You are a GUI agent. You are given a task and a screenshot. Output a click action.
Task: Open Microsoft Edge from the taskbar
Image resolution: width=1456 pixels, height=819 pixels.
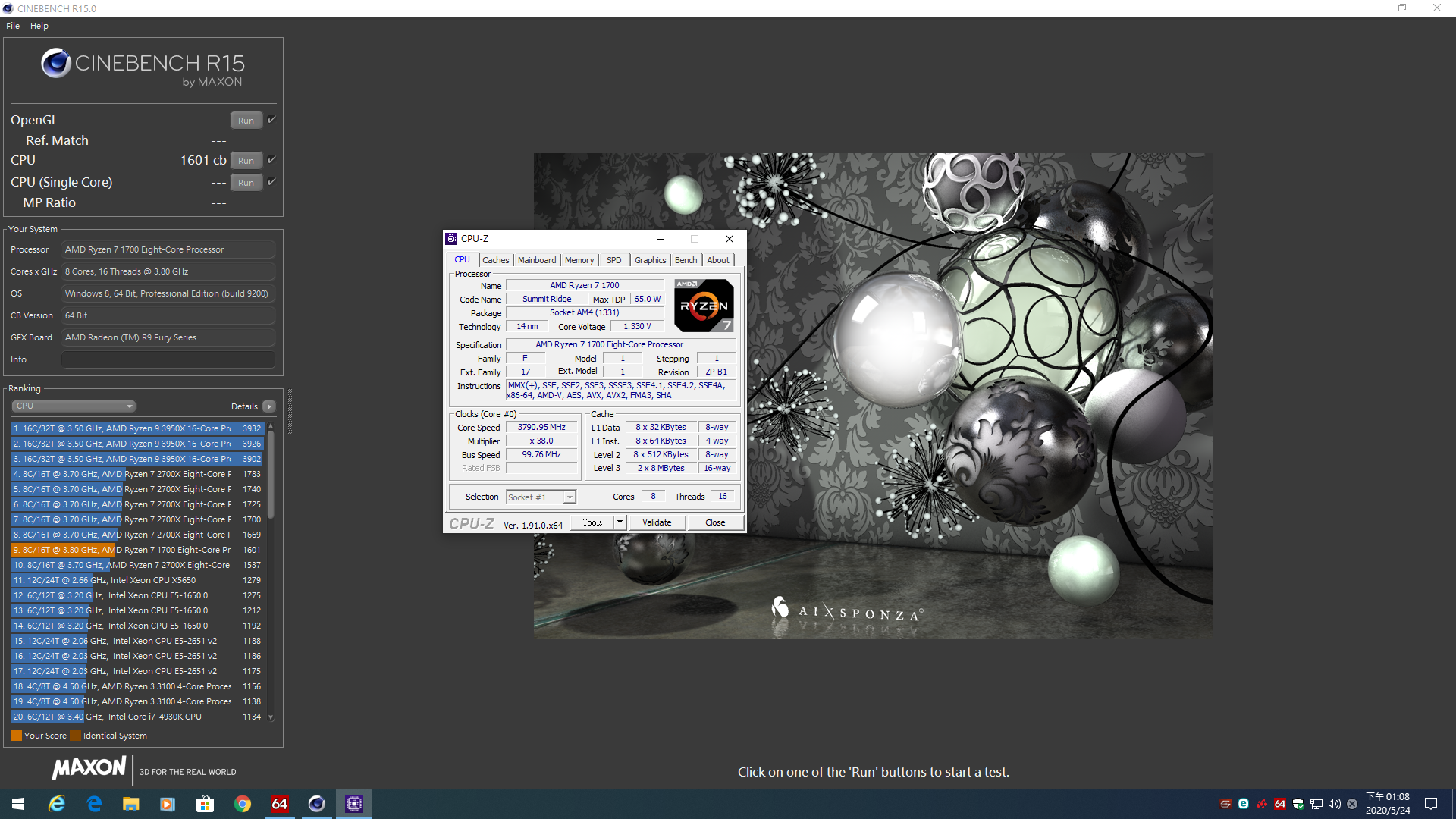point(94,804)
